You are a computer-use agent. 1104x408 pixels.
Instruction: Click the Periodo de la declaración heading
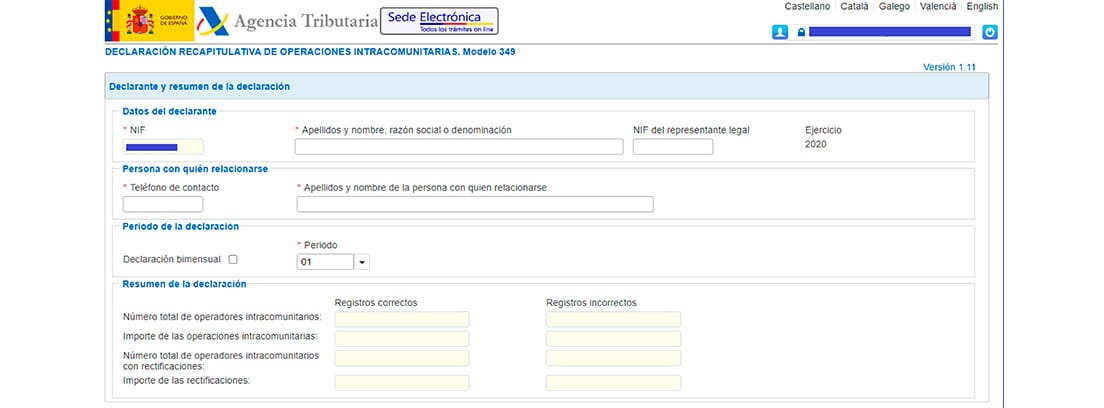click(x=181, y=226)
